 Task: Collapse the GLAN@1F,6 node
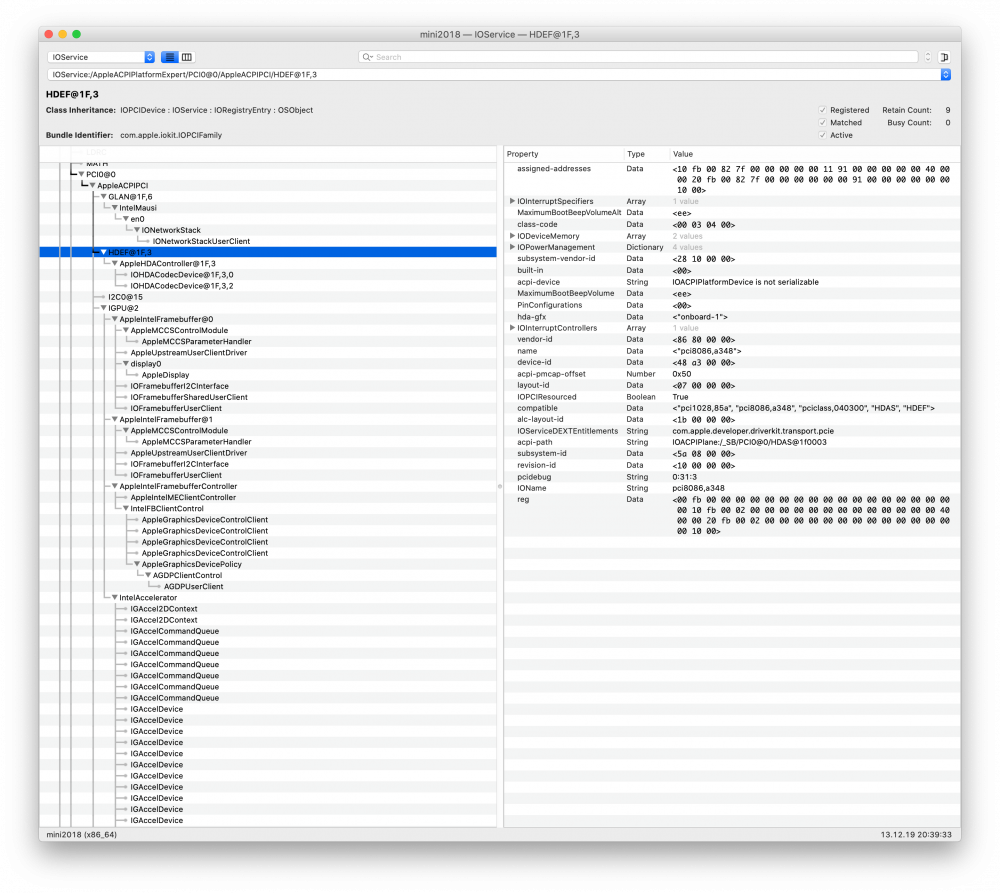[103, 196]
